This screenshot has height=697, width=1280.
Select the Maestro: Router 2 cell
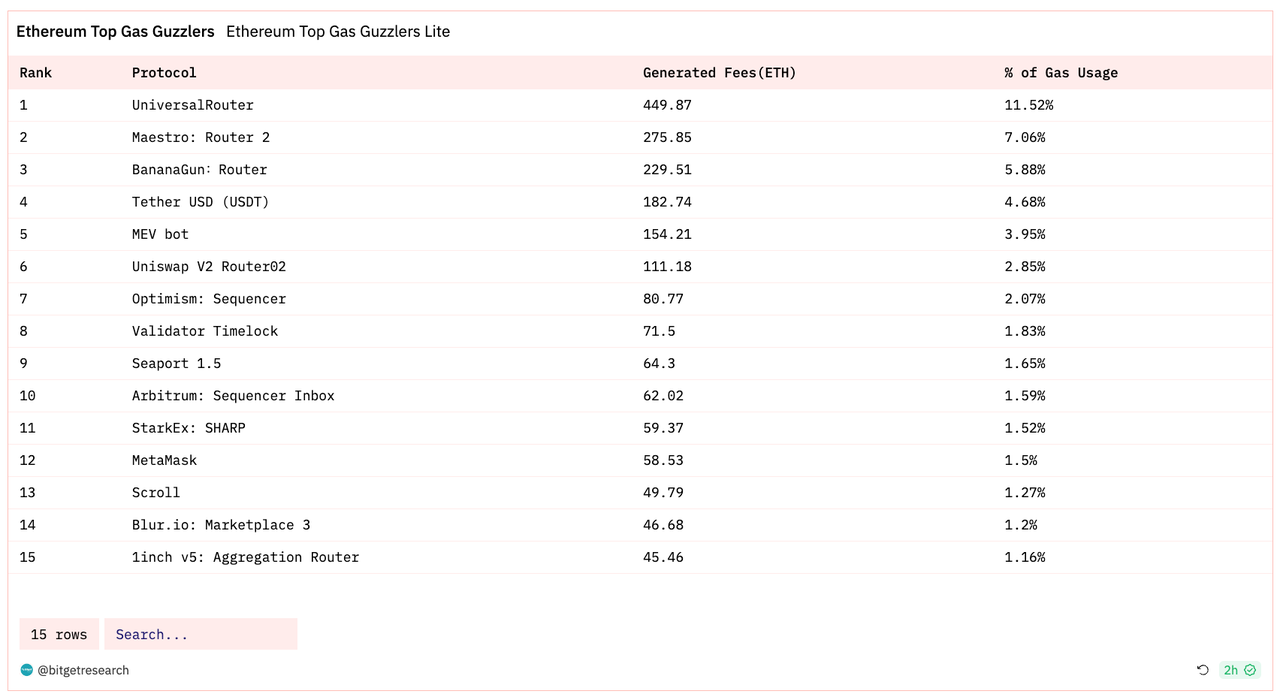[x=201, y=137]
